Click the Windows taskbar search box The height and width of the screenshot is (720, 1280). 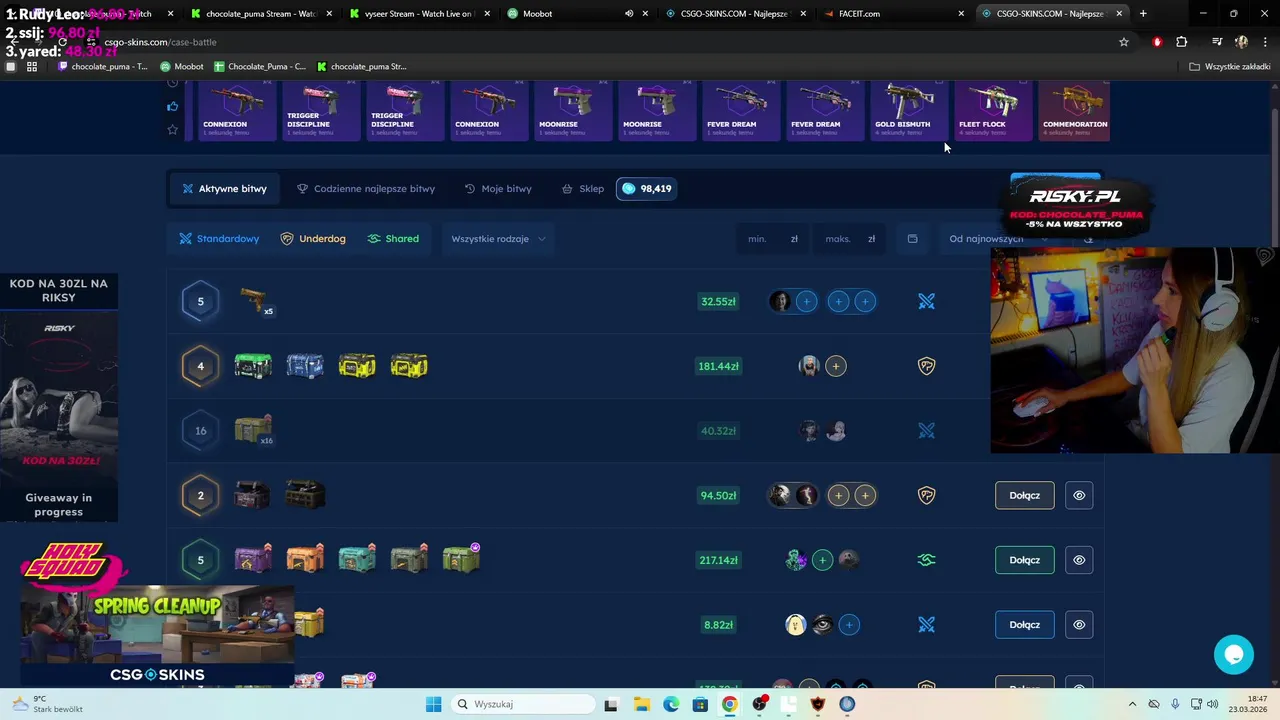(524, 704)
